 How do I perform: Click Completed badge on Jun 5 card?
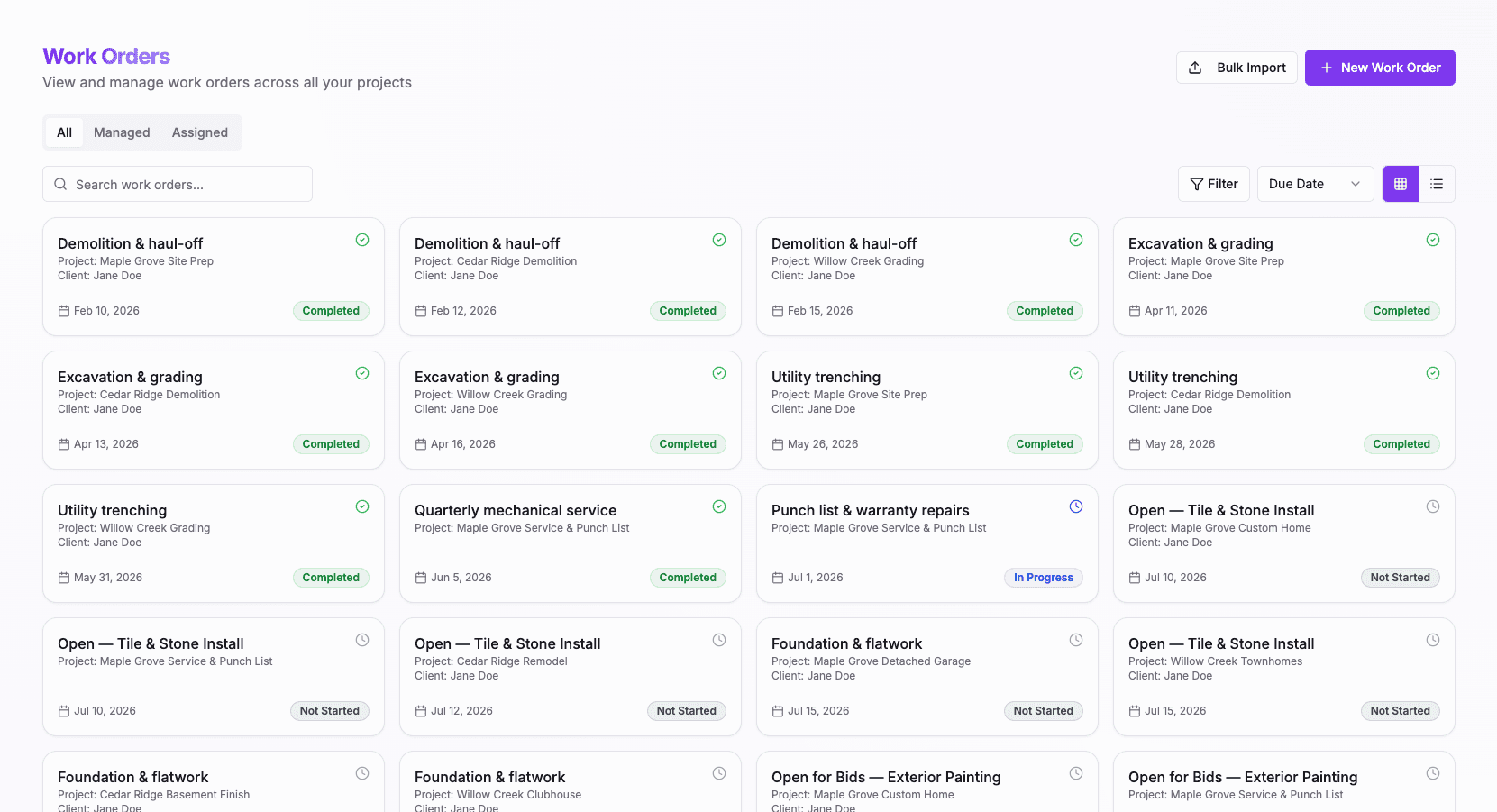(x=688, y=578)
